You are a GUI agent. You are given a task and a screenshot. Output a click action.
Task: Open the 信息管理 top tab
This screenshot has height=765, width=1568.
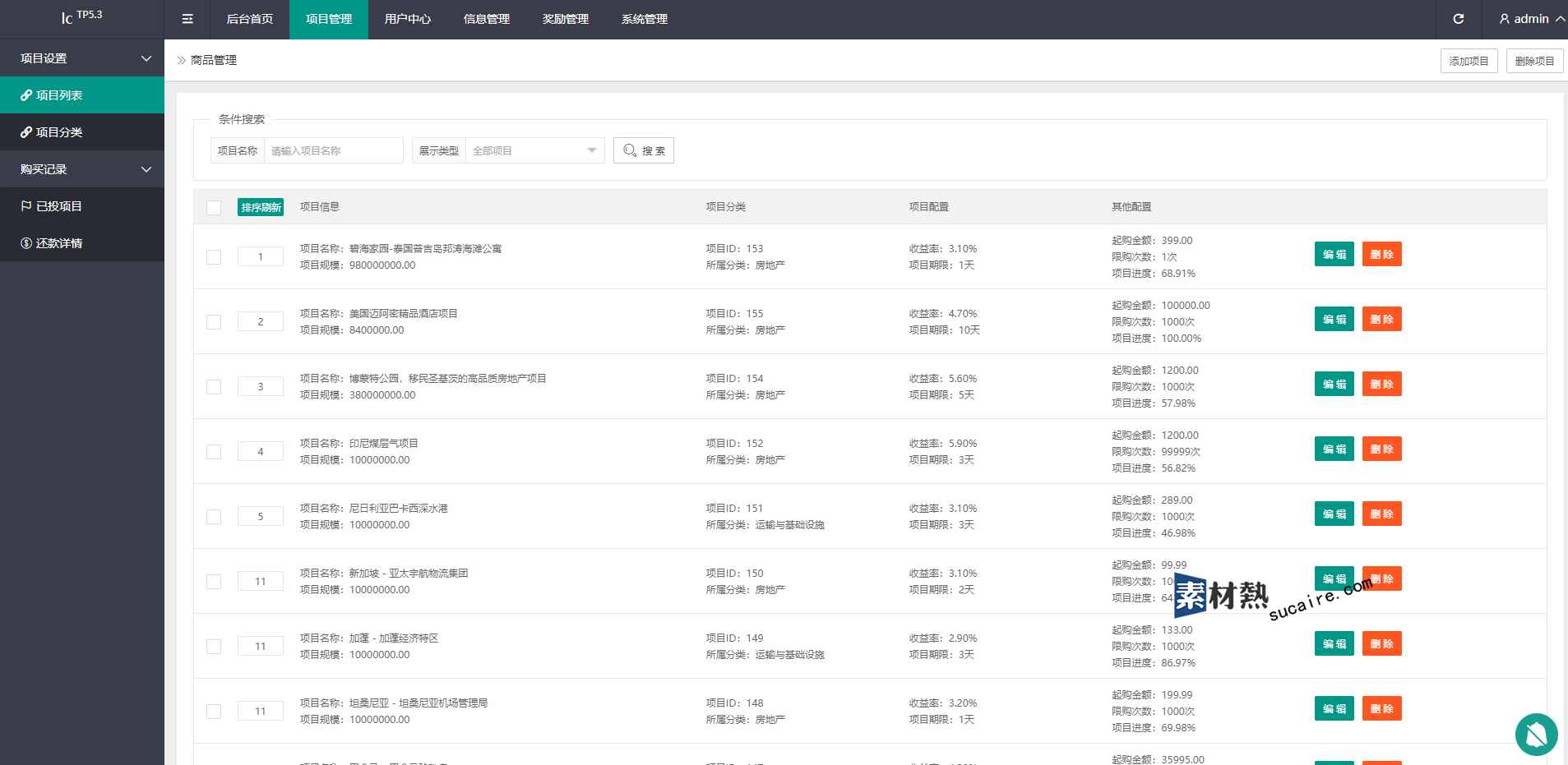(487, 19)
